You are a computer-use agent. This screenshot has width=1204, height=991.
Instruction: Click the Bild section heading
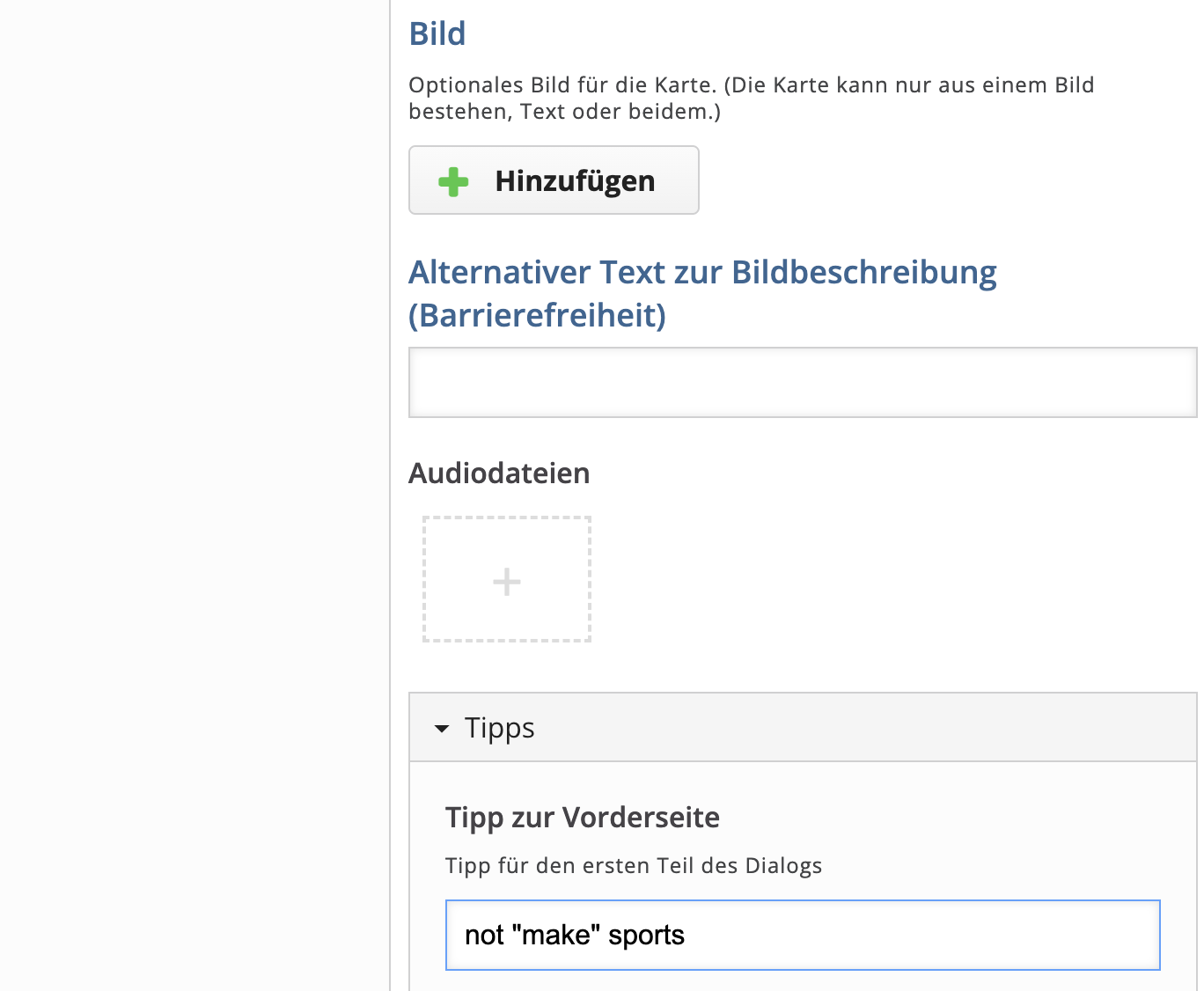(437, 34)
